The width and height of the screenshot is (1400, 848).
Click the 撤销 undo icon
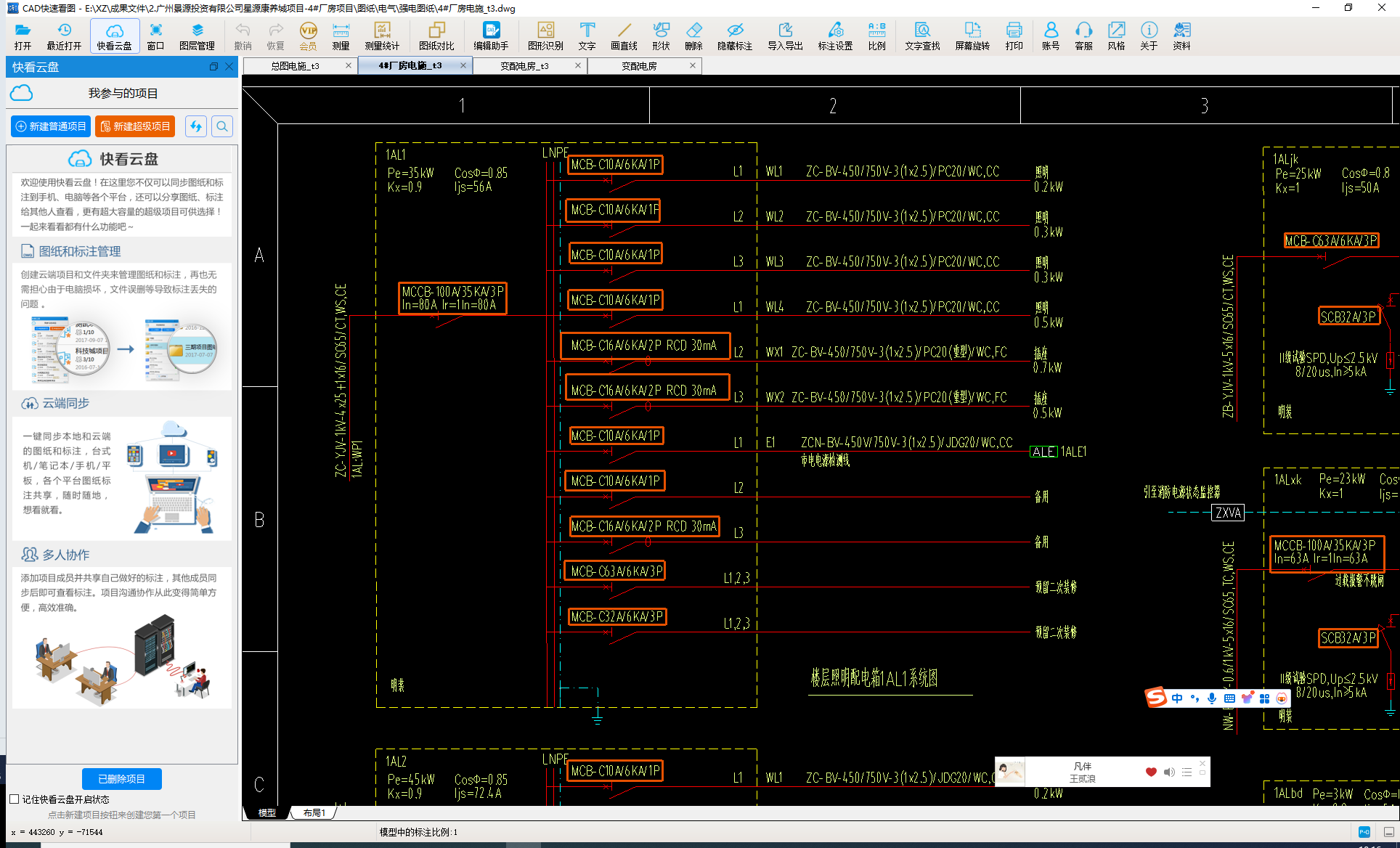243,36
